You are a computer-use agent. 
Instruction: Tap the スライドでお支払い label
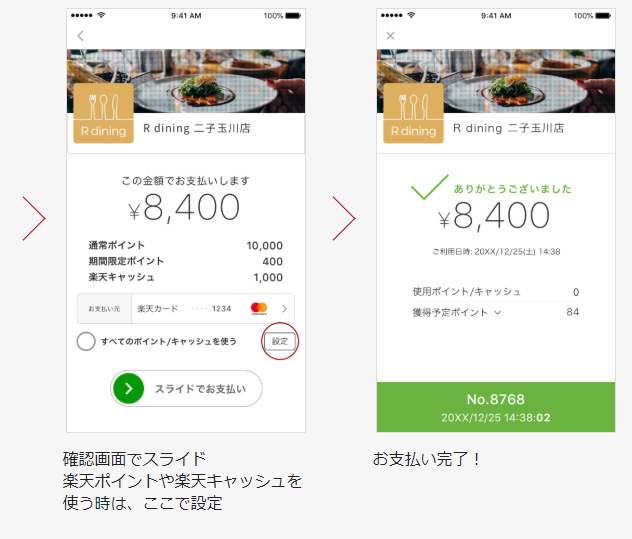click(200, 389)
